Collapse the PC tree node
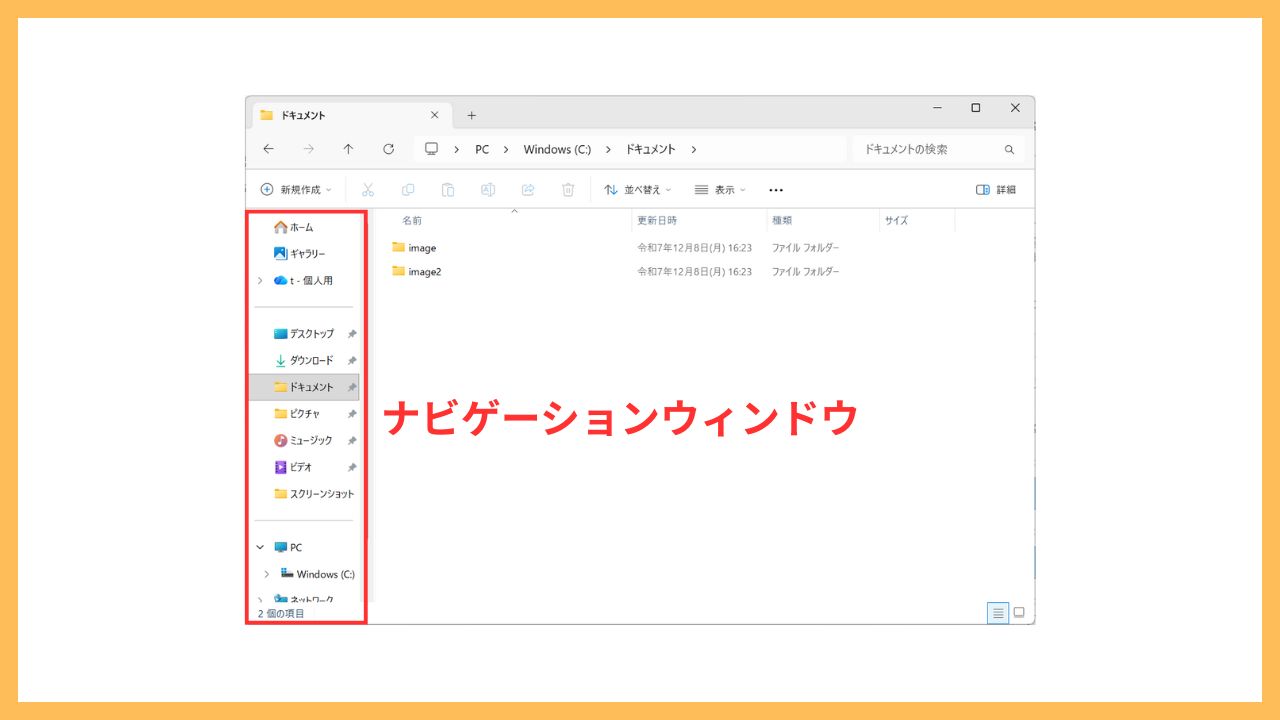Screen dimensions: 1280x720 point(260,547)
